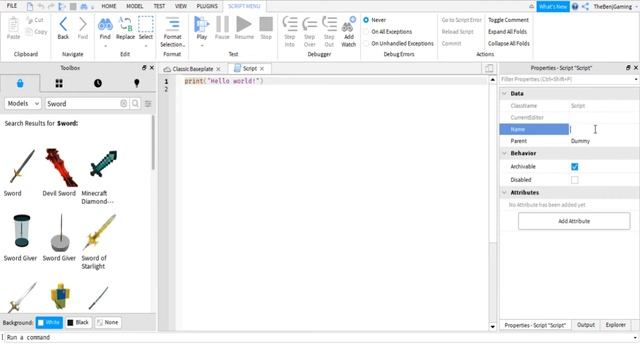This screenshot has height=360, width=640.
Task: Open the Toolbox search filter options icon
Action: click(148, 104)
